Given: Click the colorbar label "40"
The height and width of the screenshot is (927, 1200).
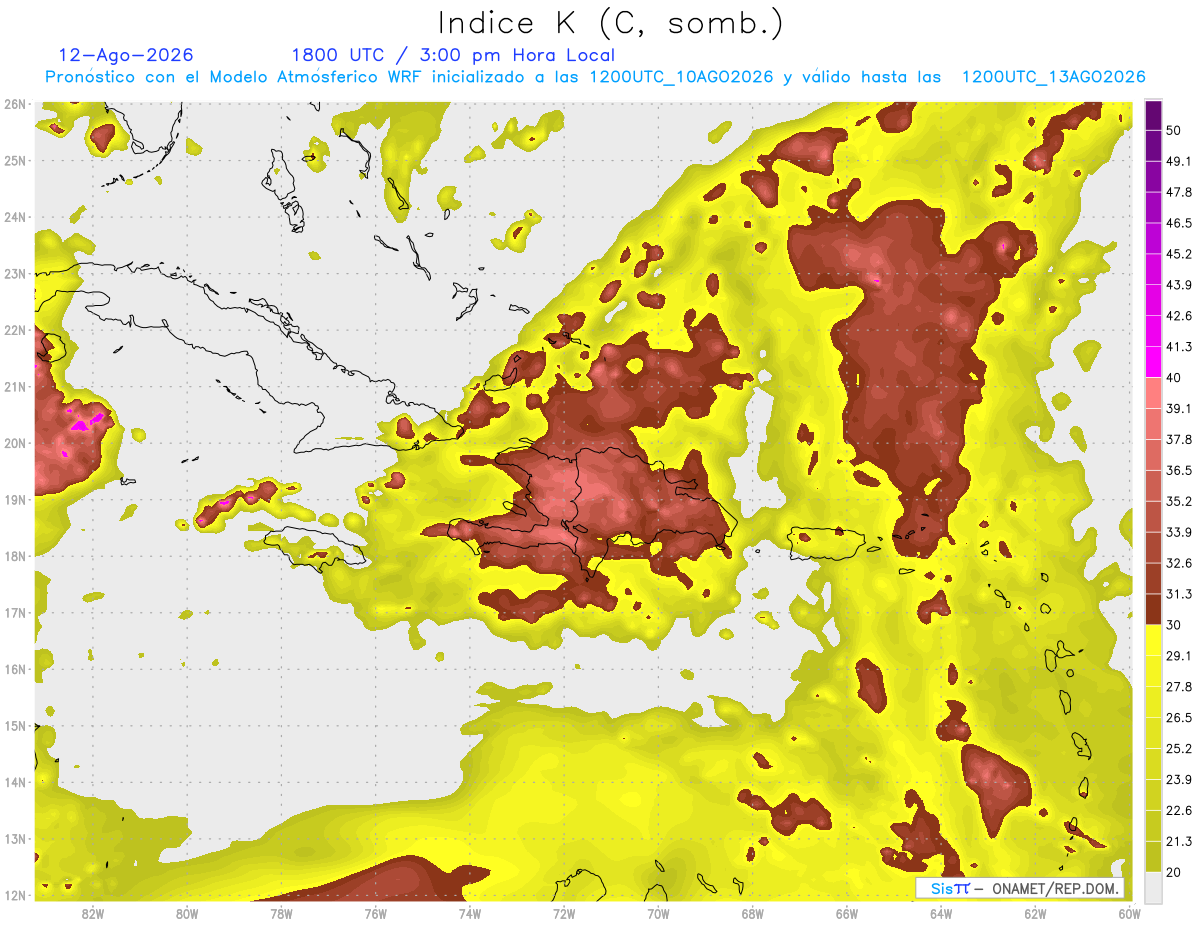Looking at the screenshot, I should (1173, 377).
